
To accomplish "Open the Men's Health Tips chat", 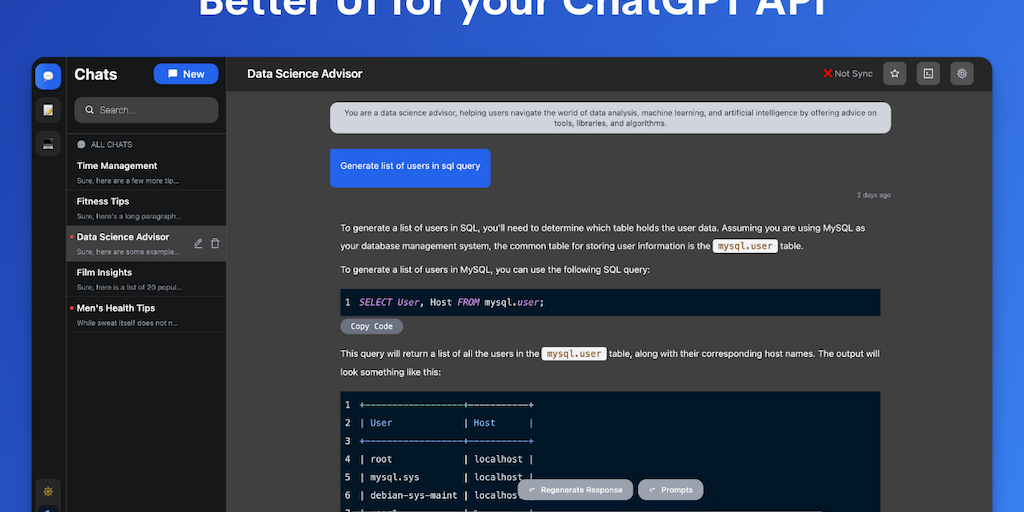I will coord(146,315).
